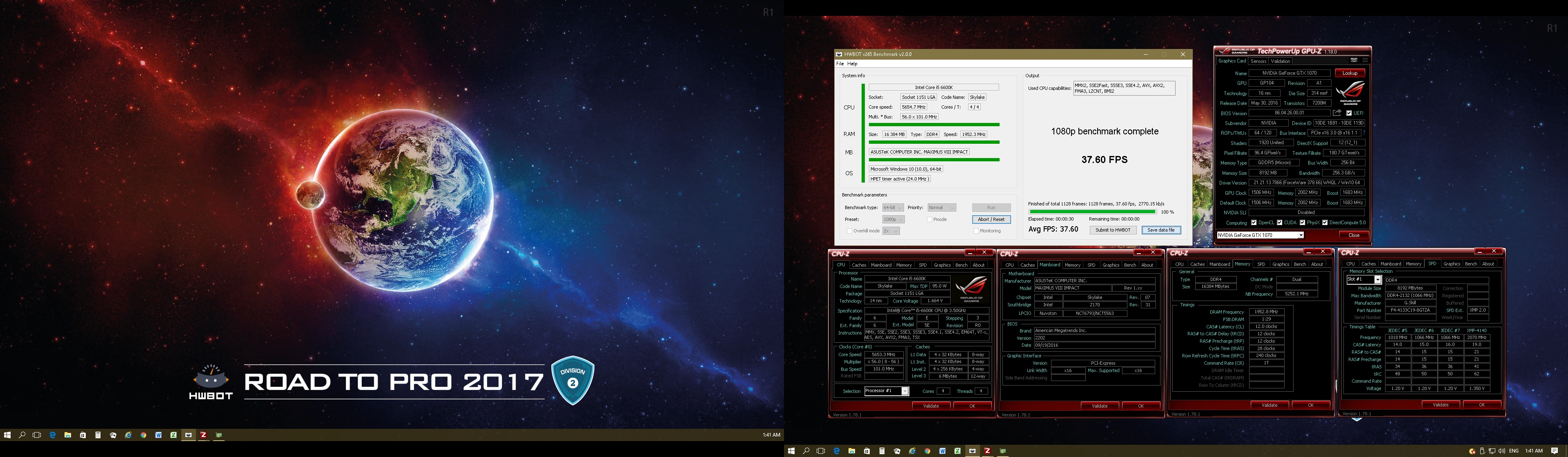Click the Bus Interface question mark icon
1568x457 pixels.
(1363, 133)
